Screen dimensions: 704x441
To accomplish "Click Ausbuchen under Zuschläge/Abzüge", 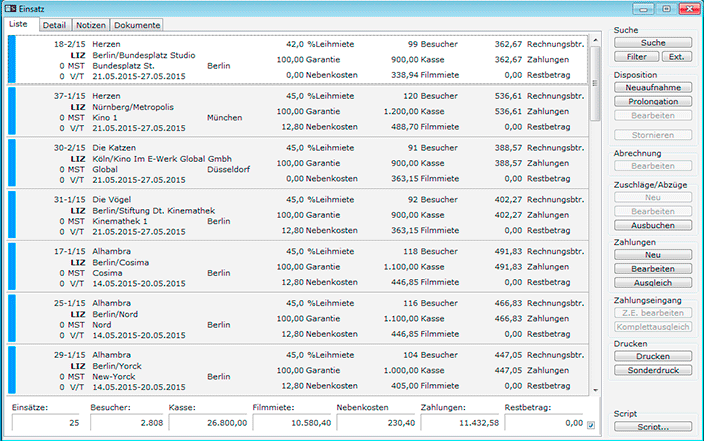I will tap(653, 226).
